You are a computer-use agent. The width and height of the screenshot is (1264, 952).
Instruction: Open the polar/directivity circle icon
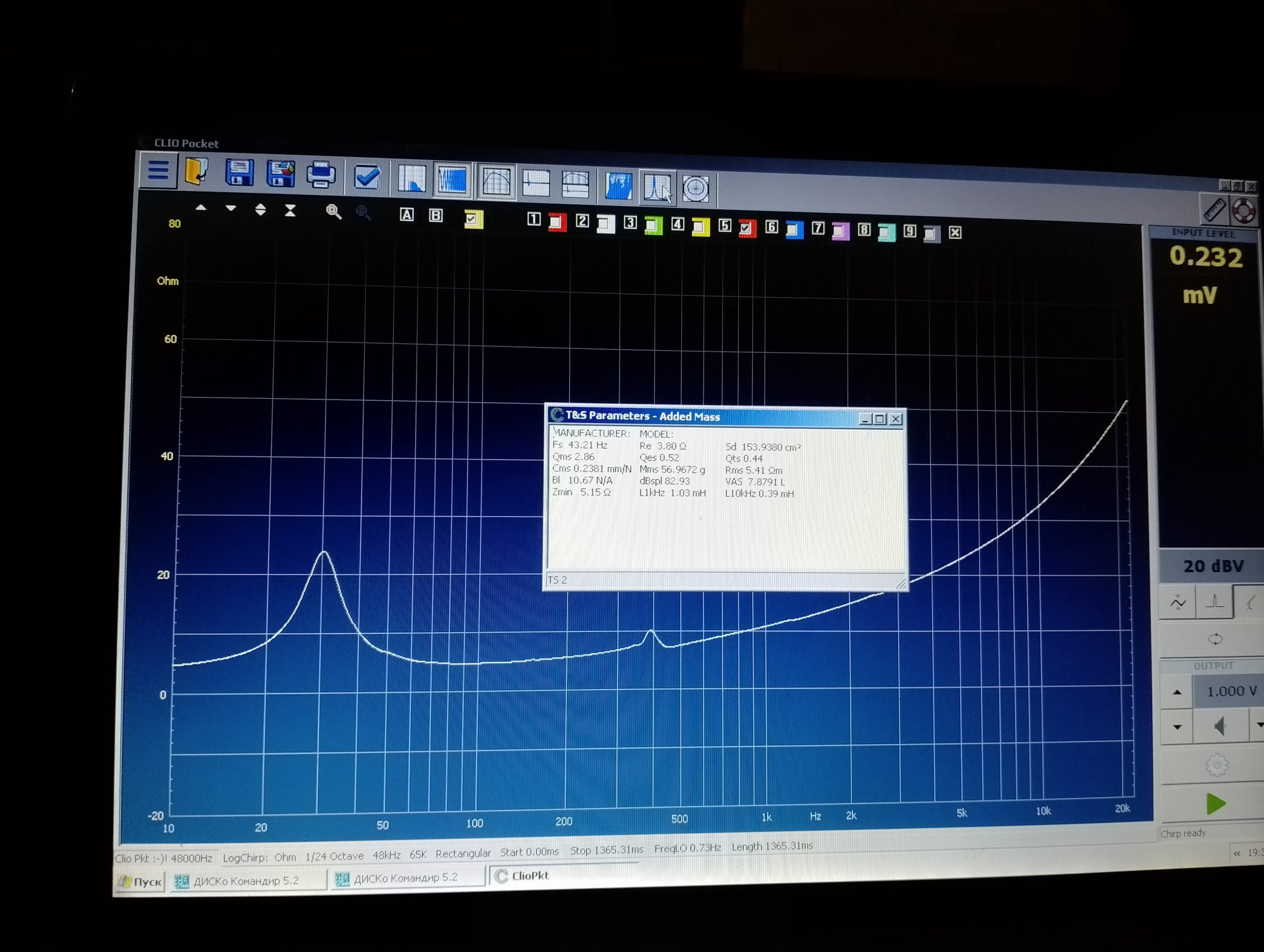pos(696,189)
